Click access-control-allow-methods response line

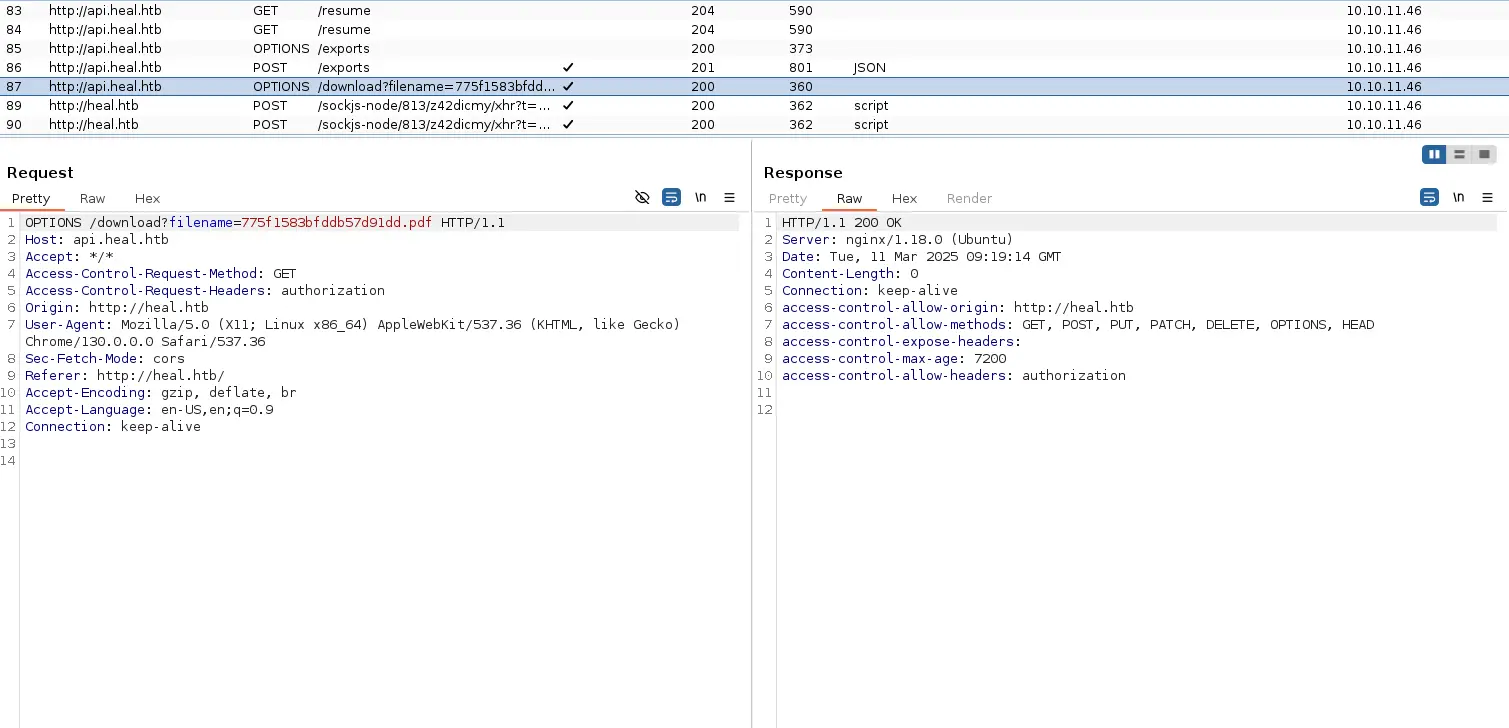tap(1078, 325)
